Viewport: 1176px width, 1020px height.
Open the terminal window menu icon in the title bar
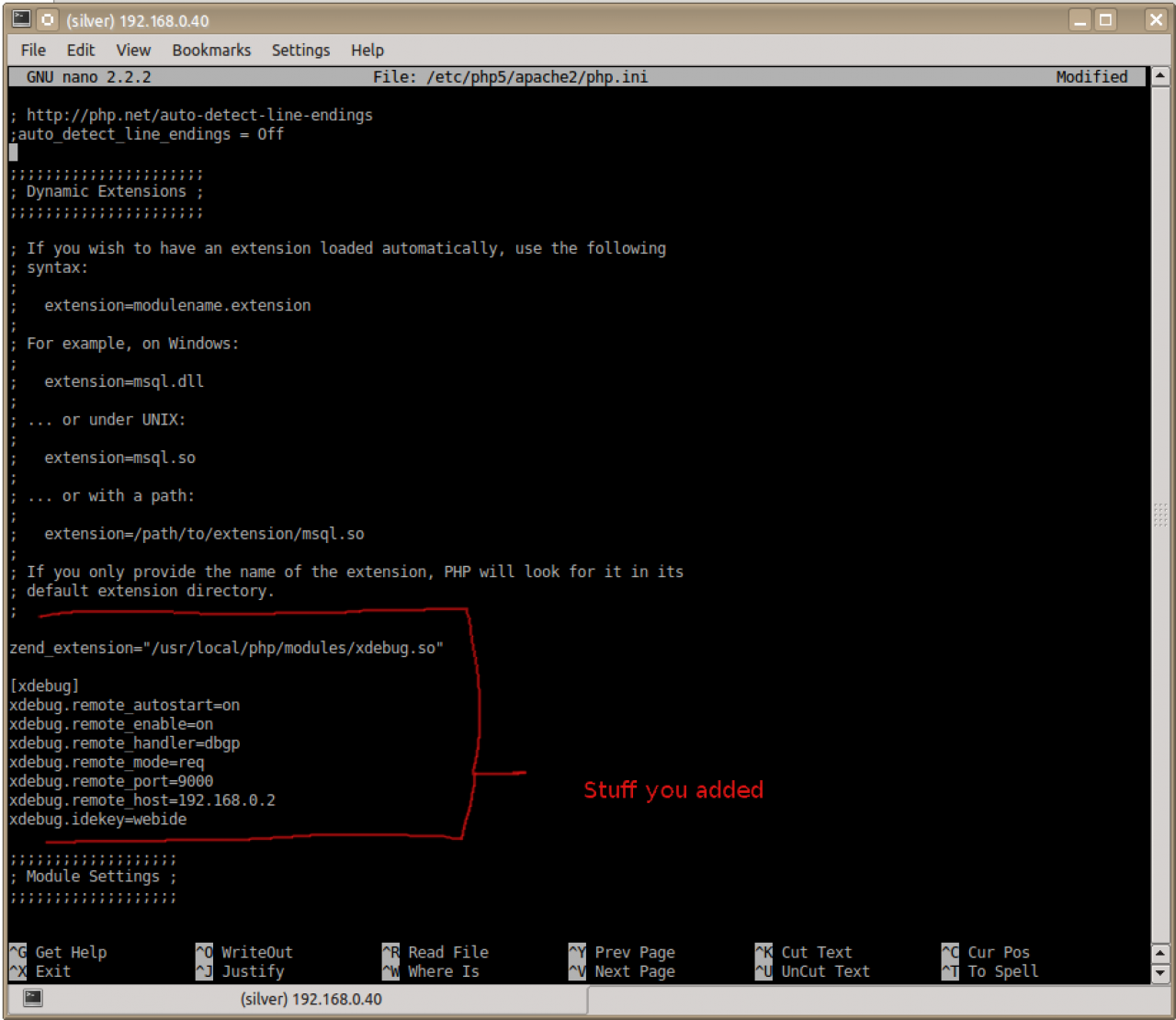point(21,19)
